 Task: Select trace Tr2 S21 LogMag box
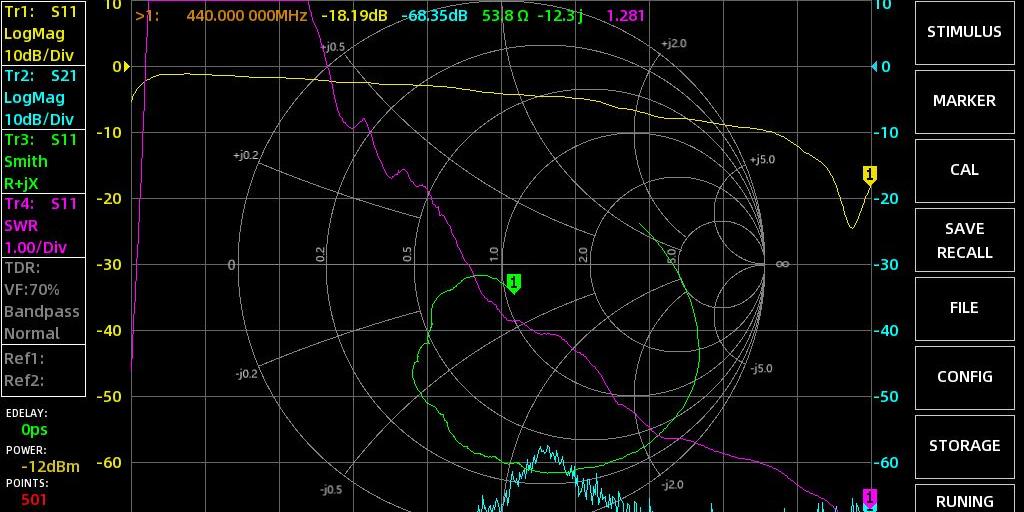pyautogui.click(x=43, y=97)
